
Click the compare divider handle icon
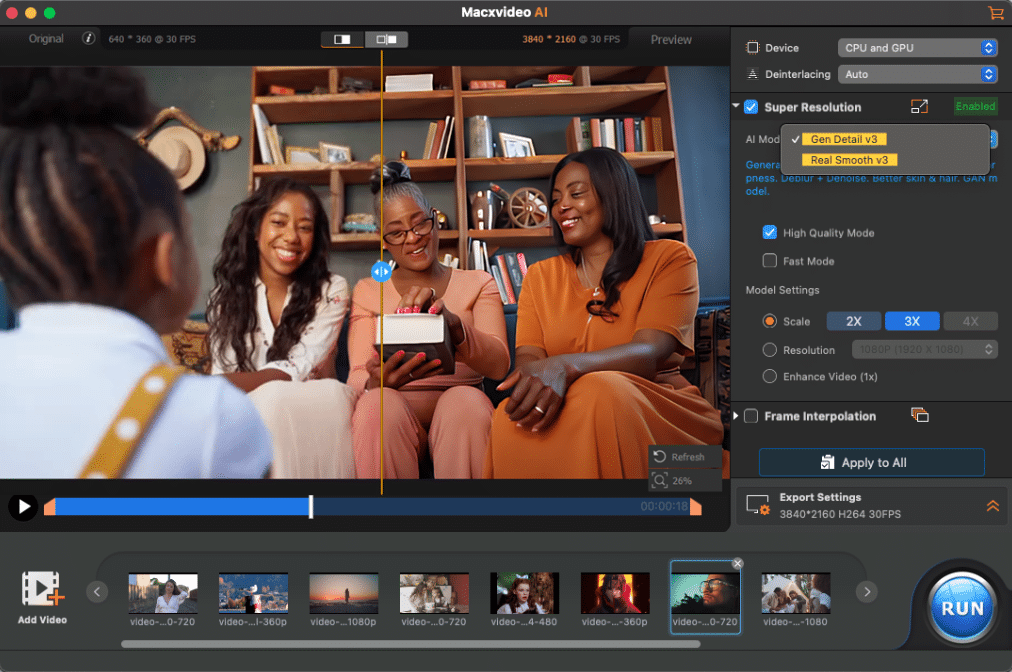point(381,272)
